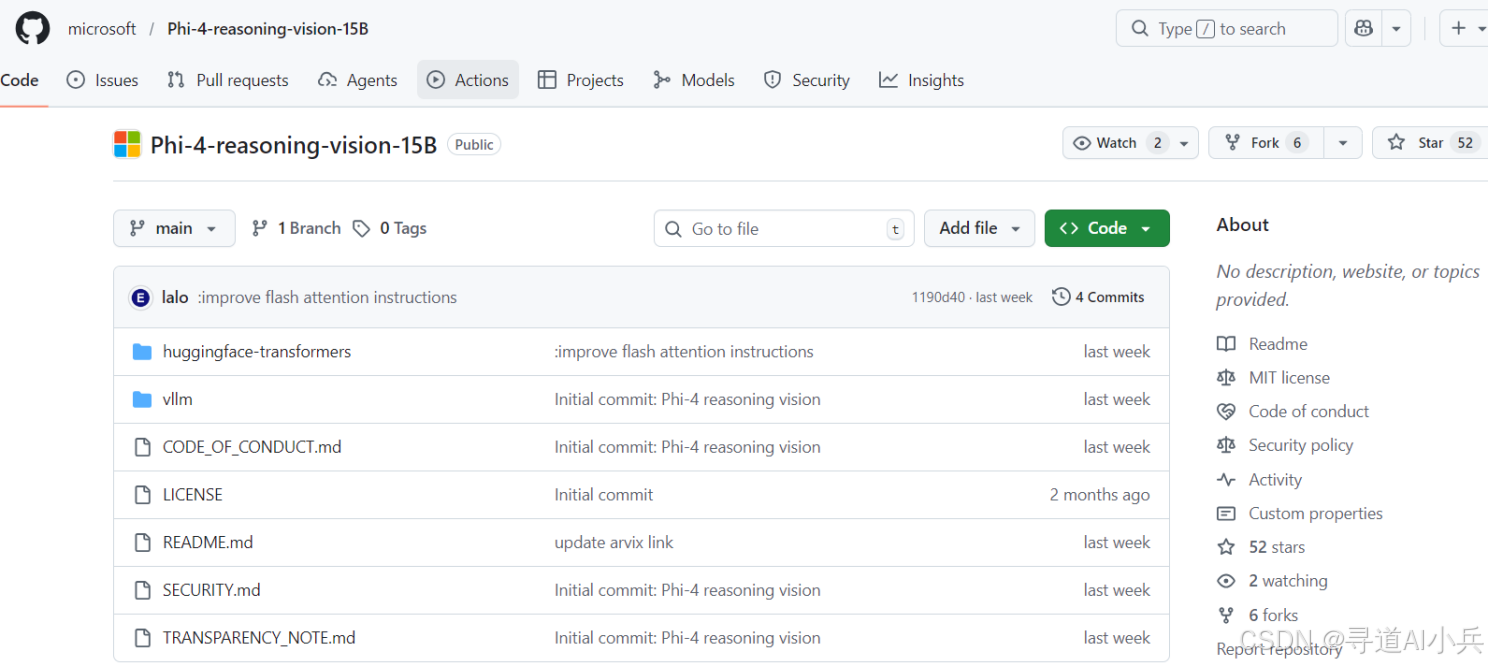Switch to the Projects tab

(x=580, y=80)
